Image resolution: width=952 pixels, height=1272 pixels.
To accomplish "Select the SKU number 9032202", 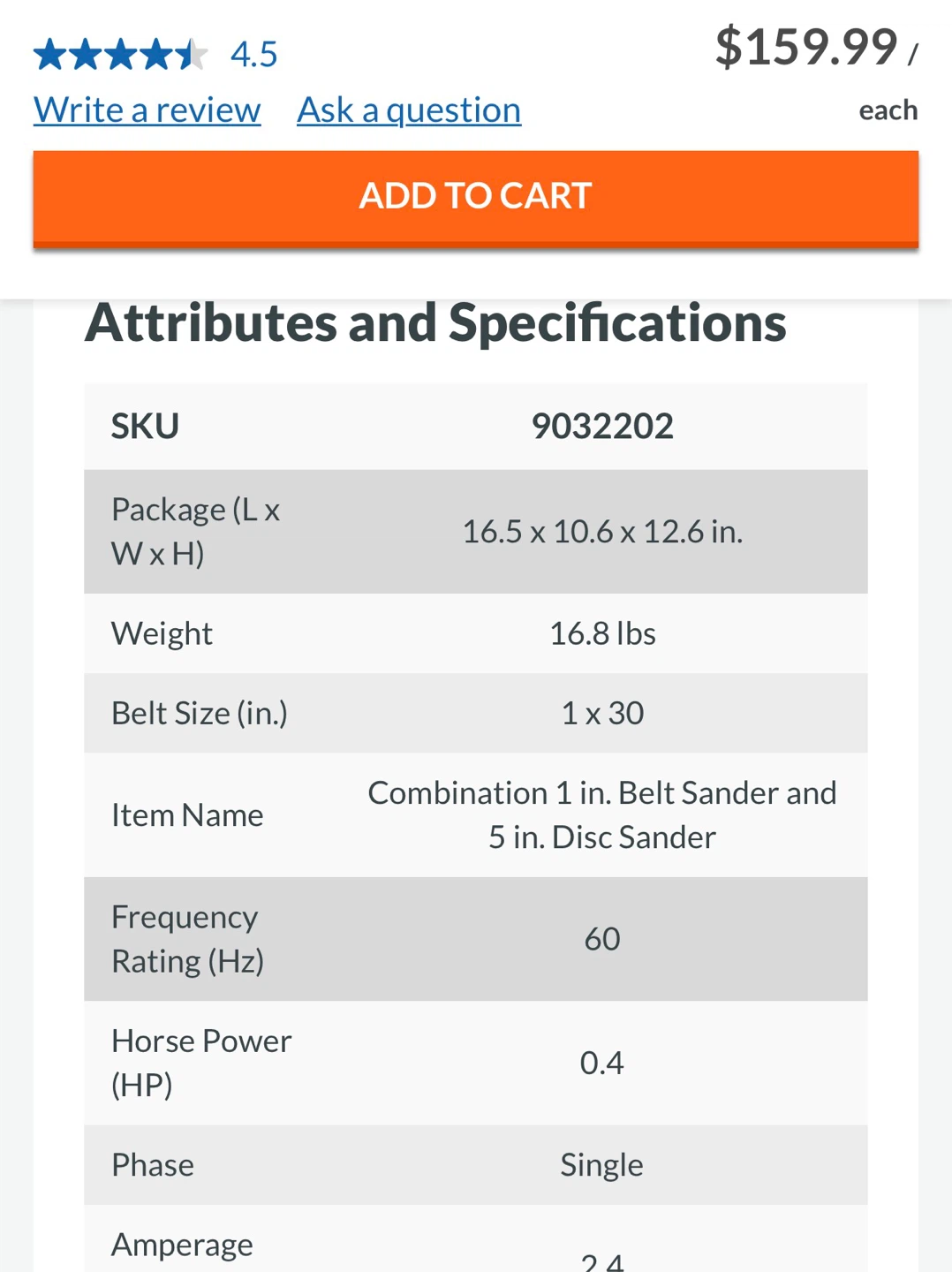I will coord(602,427).
